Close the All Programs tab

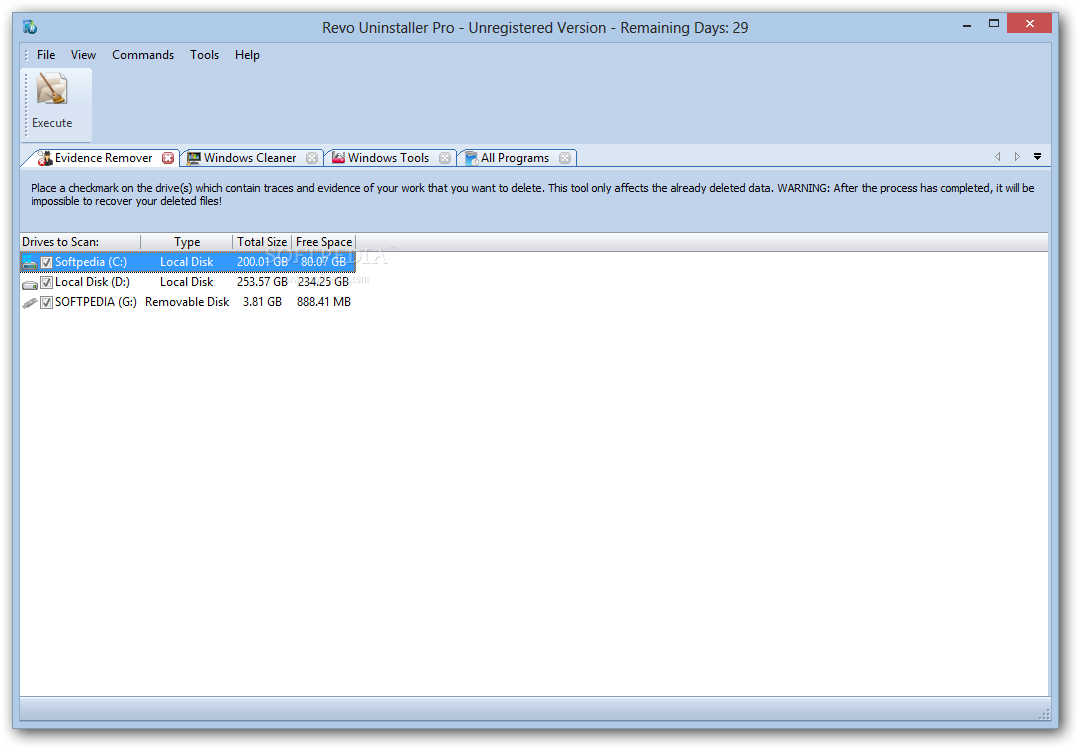click(565, 158)
